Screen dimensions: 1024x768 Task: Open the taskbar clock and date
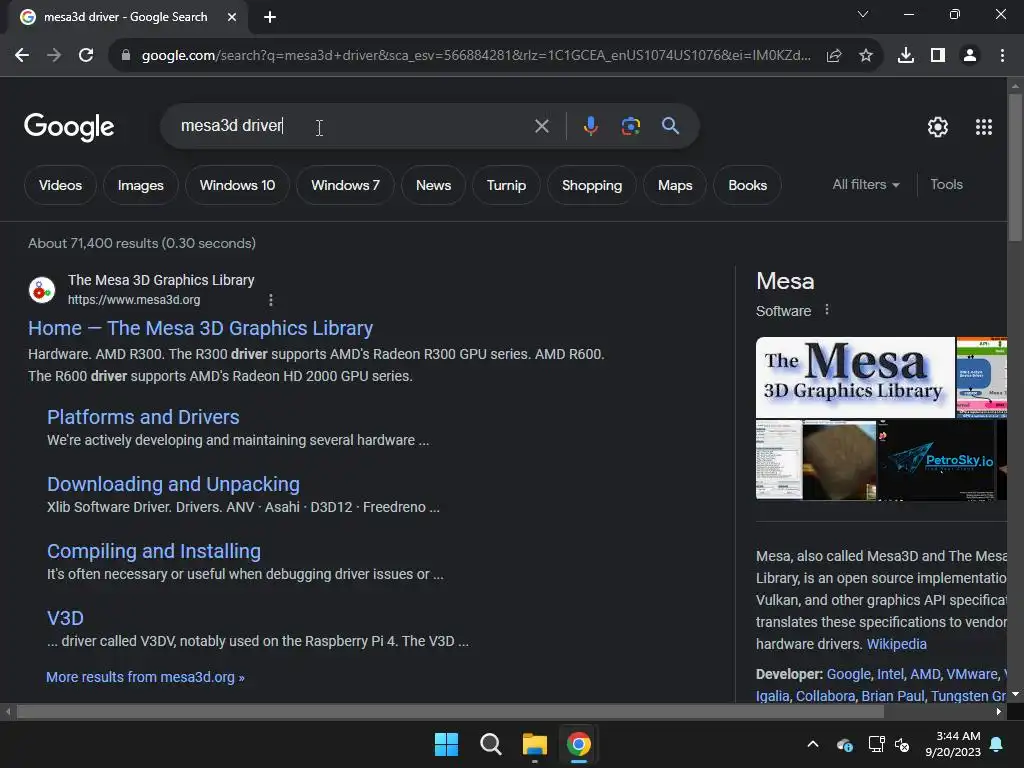(x=953, y=744)
